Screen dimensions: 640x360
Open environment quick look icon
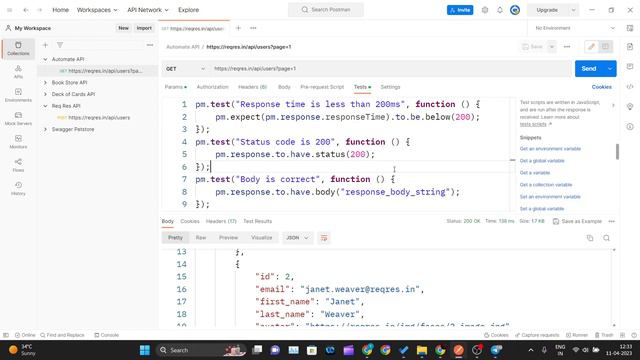(630, 28)
